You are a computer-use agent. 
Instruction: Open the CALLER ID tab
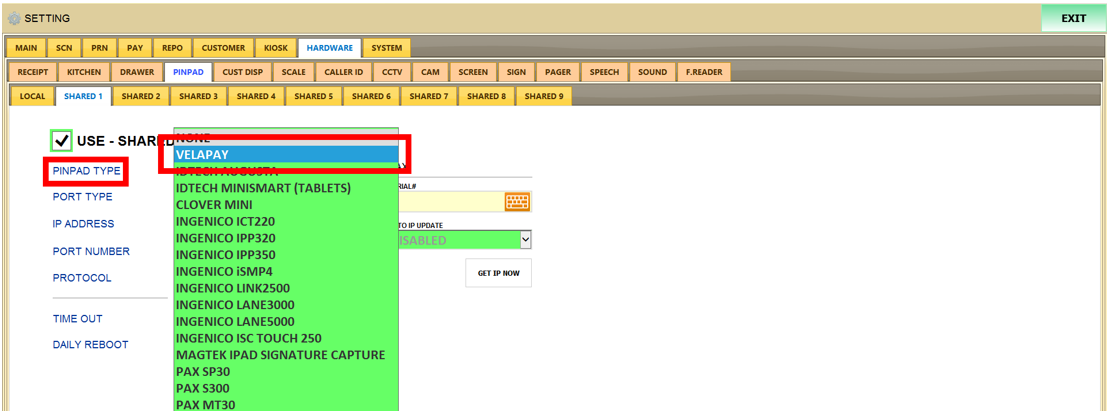(344, 72)
